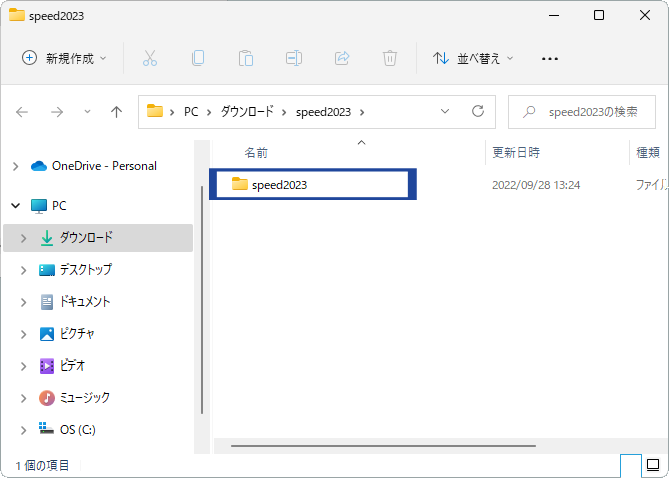Go up one folder level

[x=116, y=112]
